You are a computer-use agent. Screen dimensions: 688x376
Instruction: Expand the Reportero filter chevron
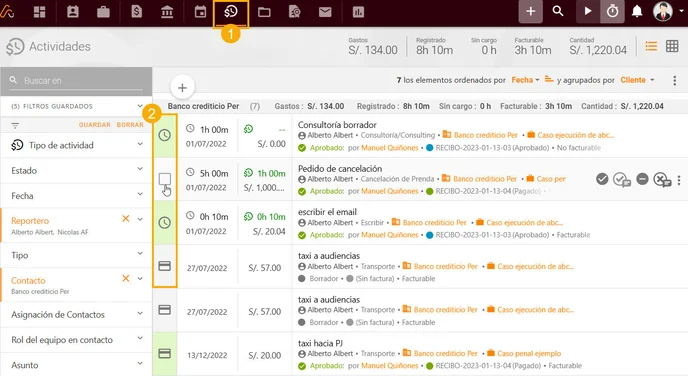pos(140,219)
